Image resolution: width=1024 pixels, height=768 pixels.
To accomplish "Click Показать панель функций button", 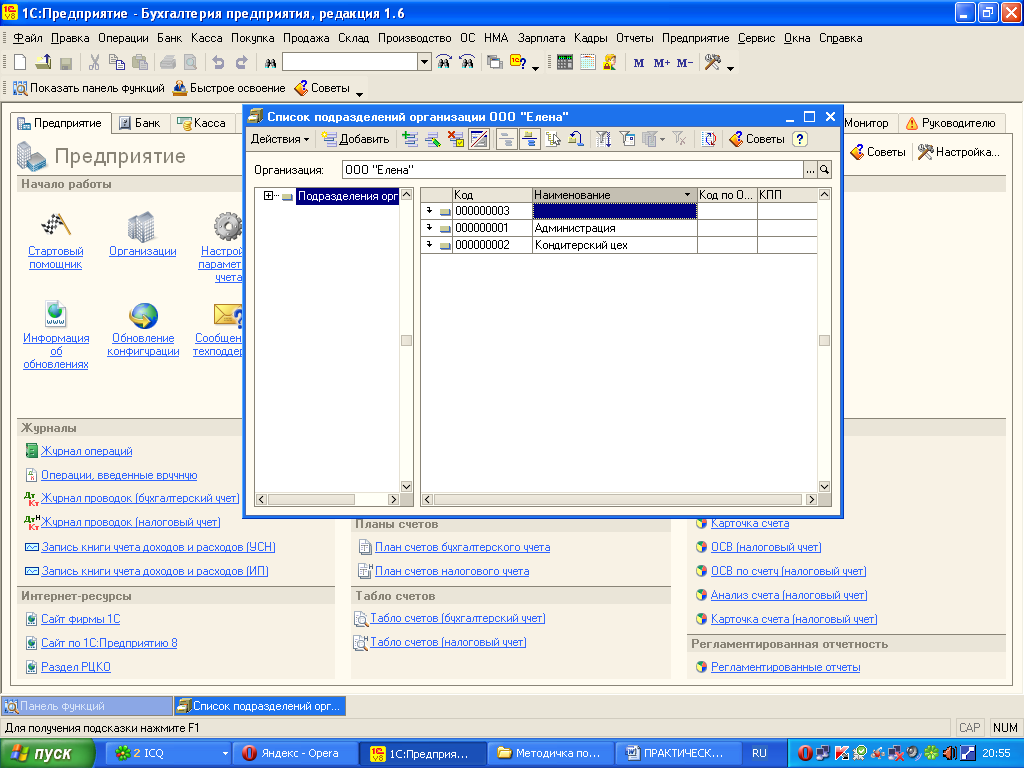I will (89, 88).
